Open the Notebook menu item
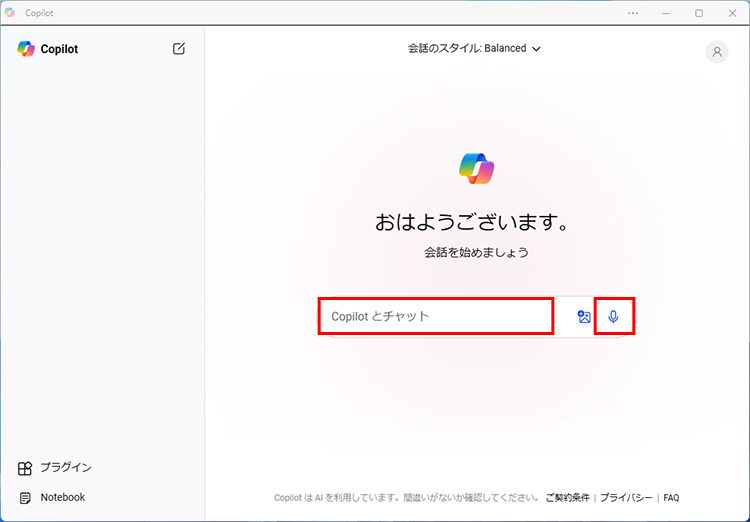This screenshot has width=750, height=522. (52, 498)
